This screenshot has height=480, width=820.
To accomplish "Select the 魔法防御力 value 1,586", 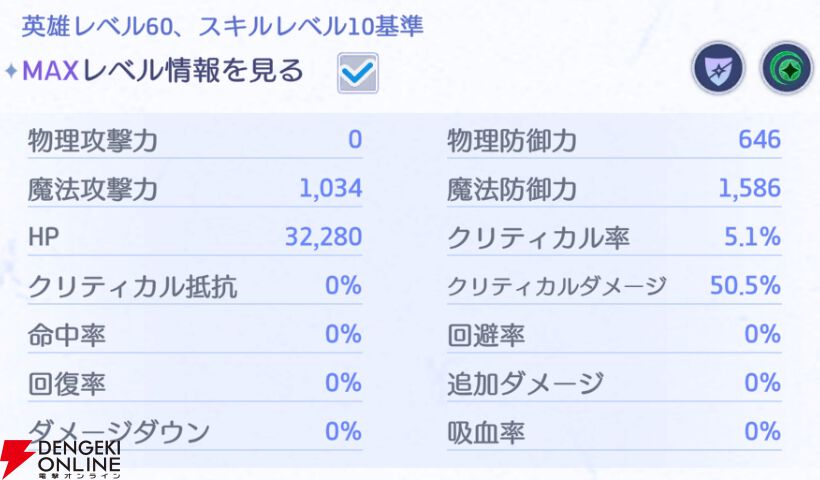I will (749, 188).
